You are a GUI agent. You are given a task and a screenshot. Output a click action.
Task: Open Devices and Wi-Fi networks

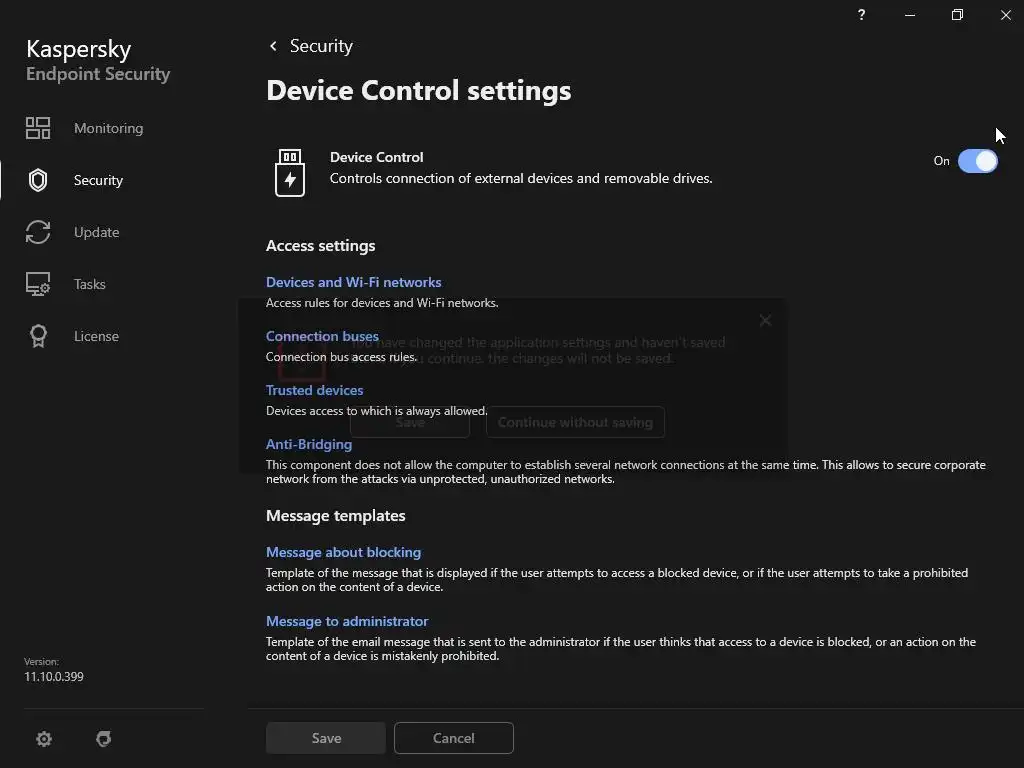(x=353, y=282)
